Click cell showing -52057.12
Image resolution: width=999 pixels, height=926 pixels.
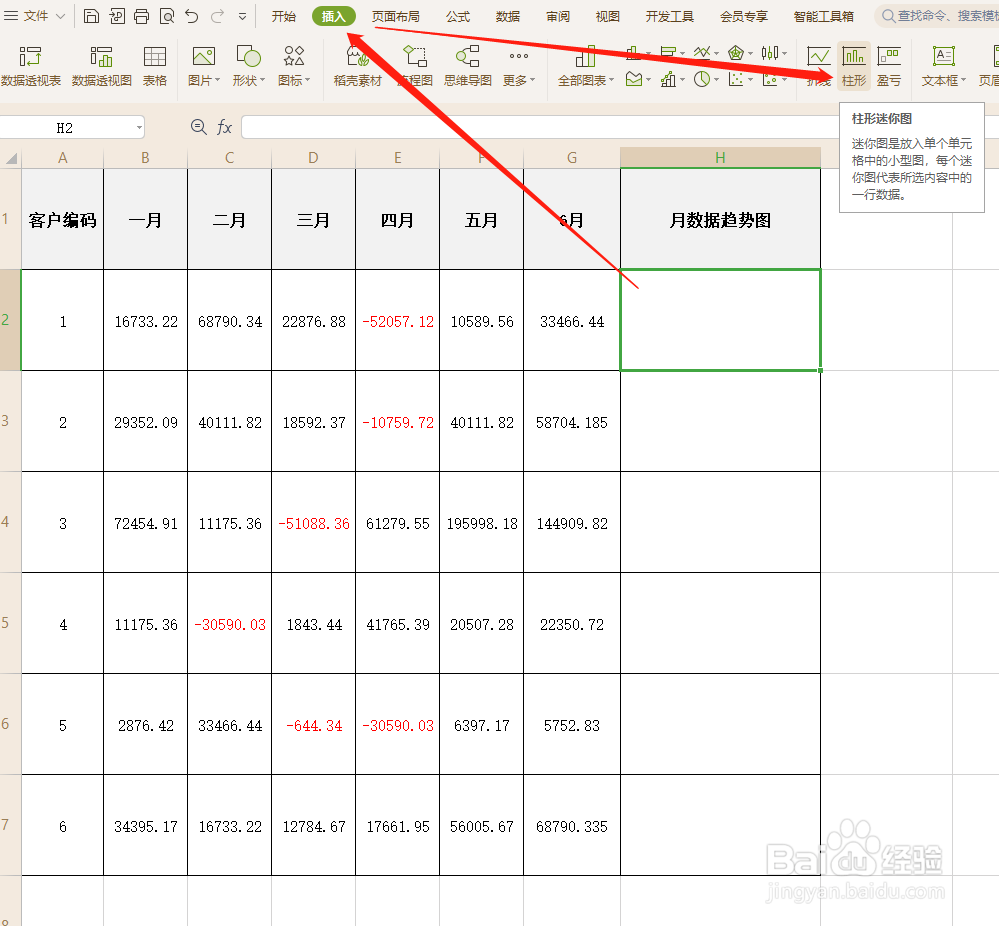(x=398, y=321)
